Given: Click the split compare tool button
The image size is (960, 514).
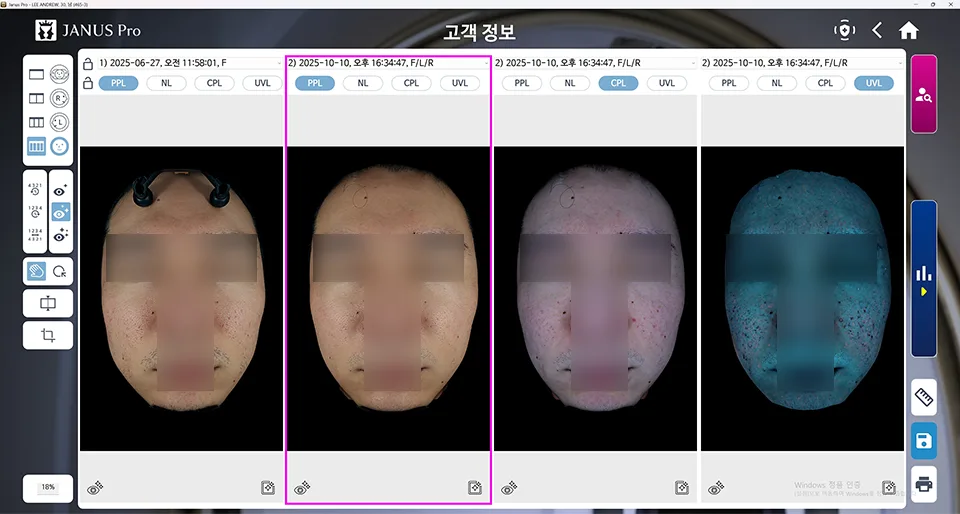Looking at the screenshot, I should click(48, 304).
